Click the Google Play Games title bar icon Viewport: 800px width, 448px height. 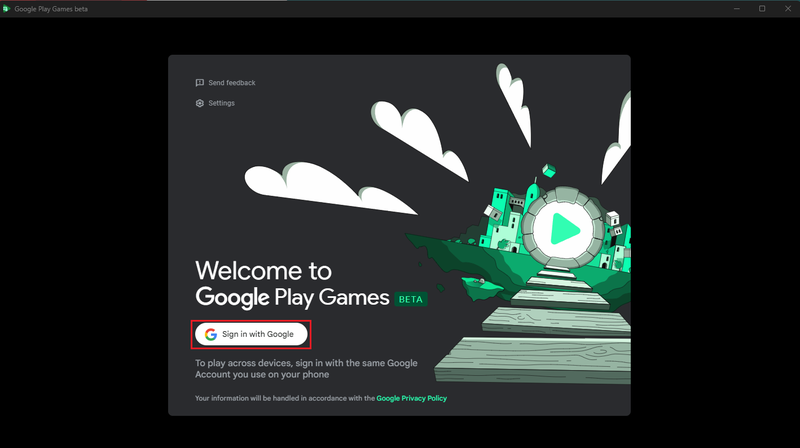click(6, 9)
